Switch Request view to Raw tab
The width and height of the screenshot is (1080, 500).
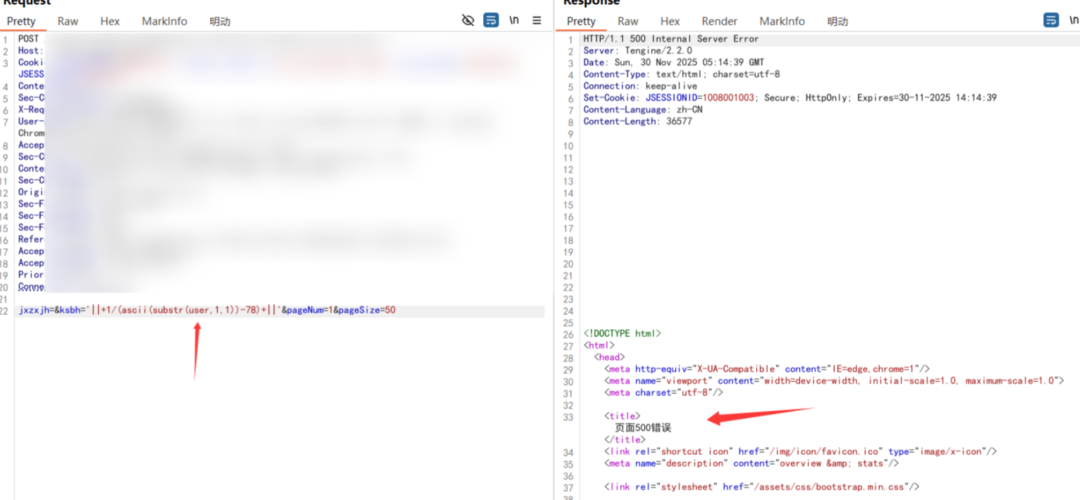tap(68, 21)
